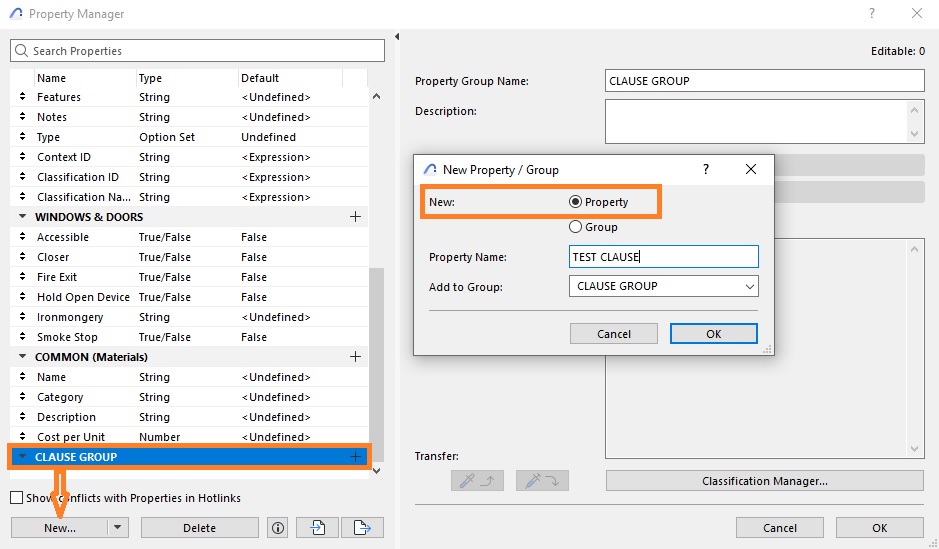This screenshot has width=939, height=549.
Task: Select the Group radio button
Action: click(575, 227)
